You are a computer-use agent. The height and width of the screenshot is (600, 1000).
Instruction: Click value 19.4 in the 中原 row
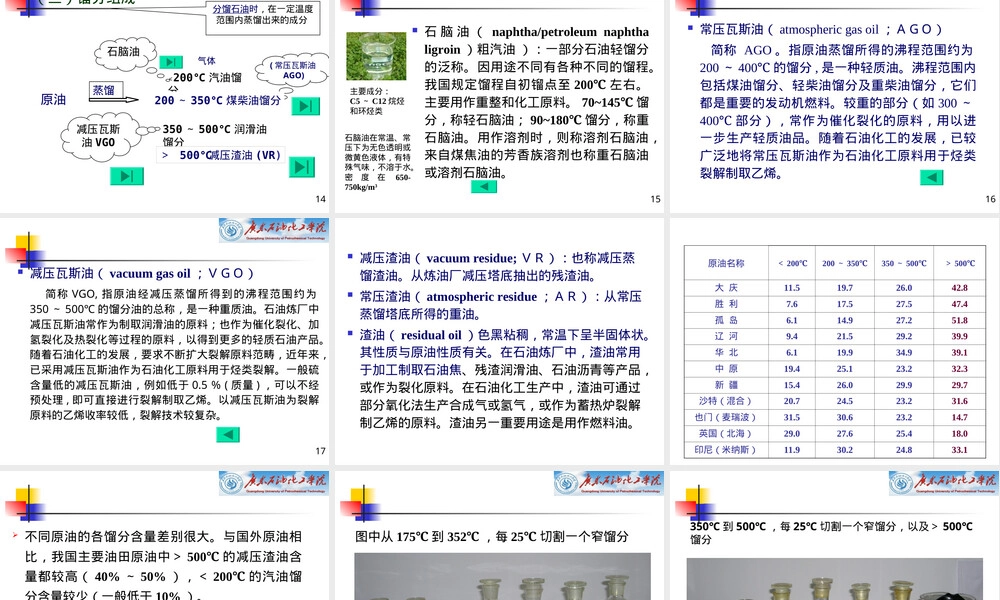pyautogui.click(x=792, y=369)
